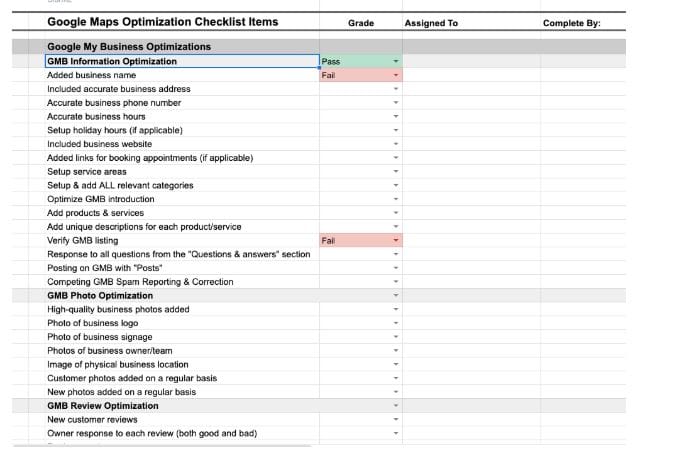This screenshot has height=472, width=674.
Task: Open Grade dropdown for Posting on GMB with Posts
Action: click(x=396, y=268)
